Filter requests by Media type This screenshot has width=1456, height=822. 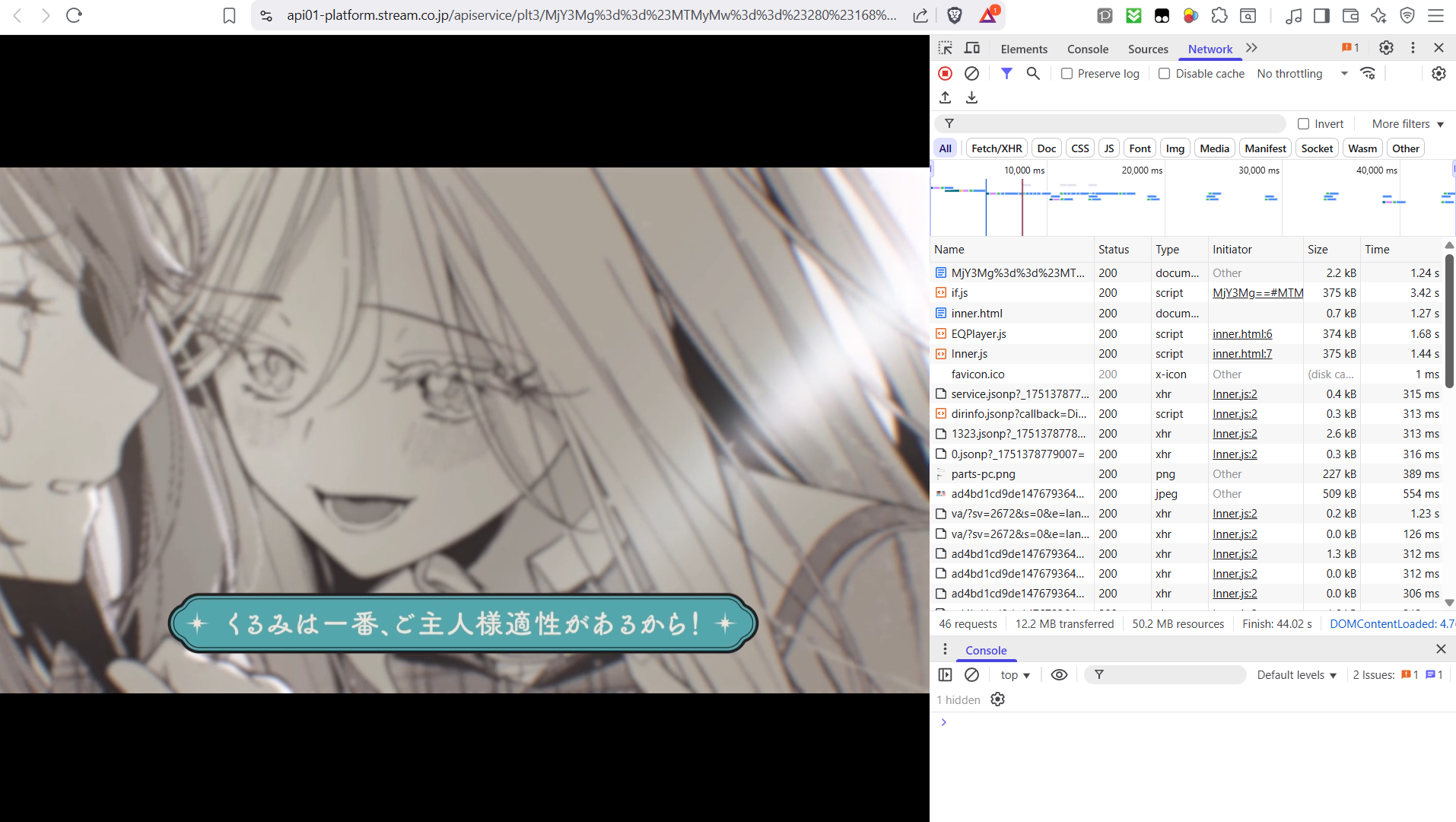1214,148
